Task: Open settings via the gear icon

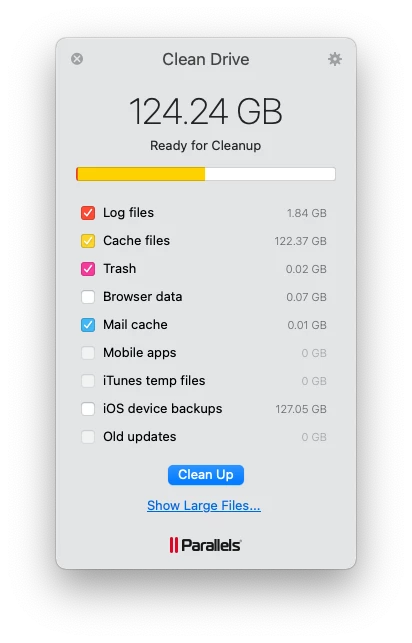Action: tap(335, 59)
